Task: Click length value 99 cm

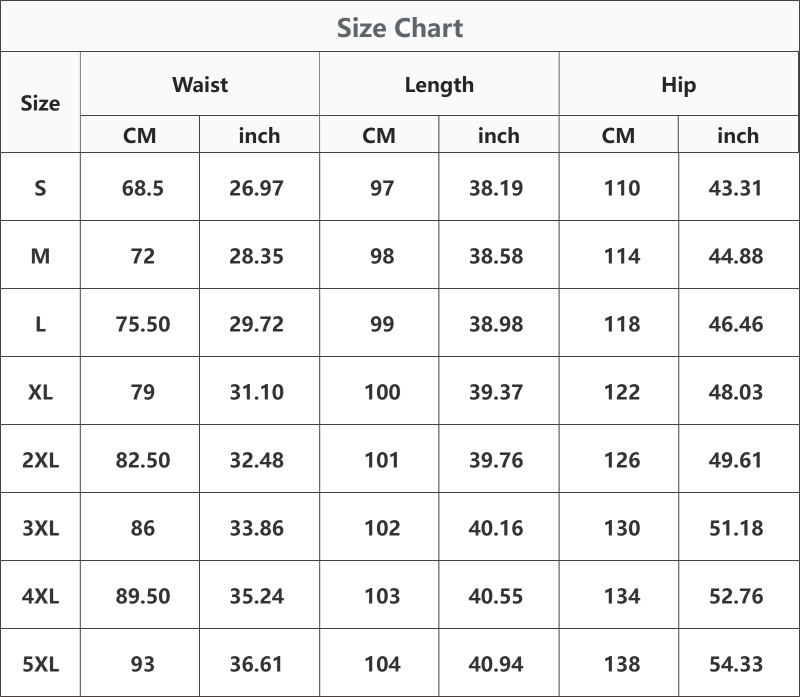Action: 382,324
